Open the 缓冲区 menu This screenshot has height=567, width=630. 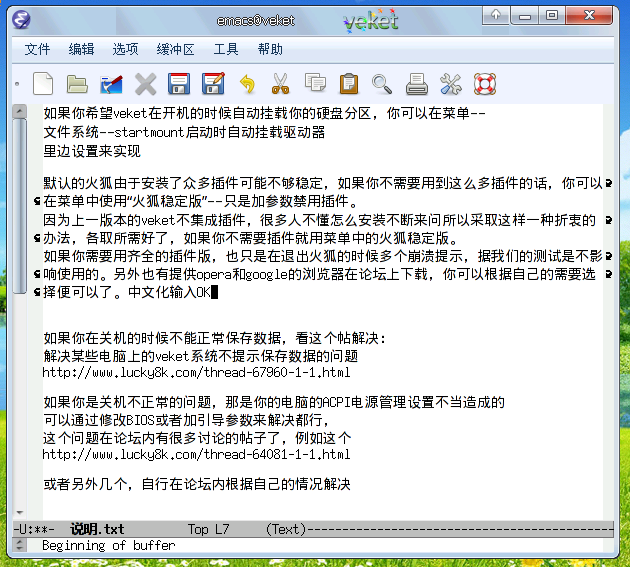(176, 49)
